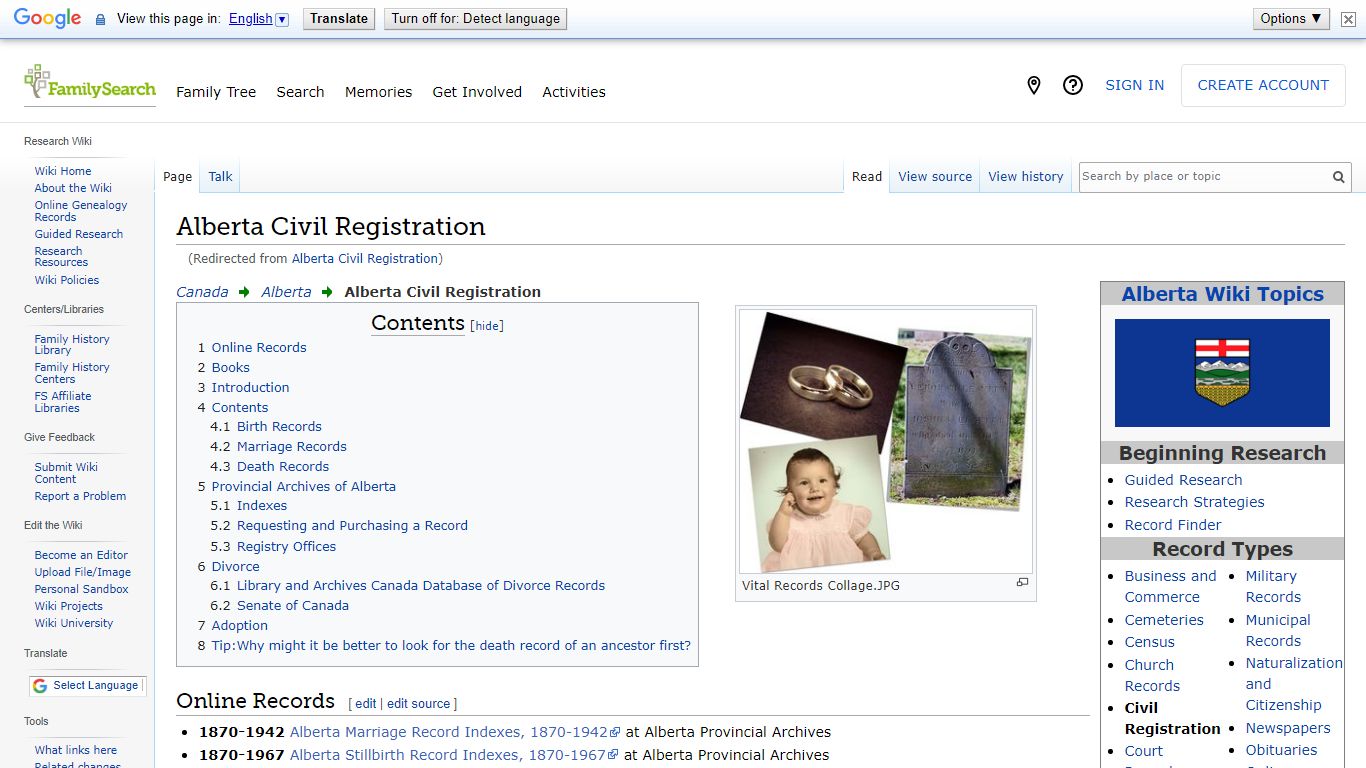Click the FamilySearch logo
This screenshot has width=1366, height=768.
click(x=90, y=83)
